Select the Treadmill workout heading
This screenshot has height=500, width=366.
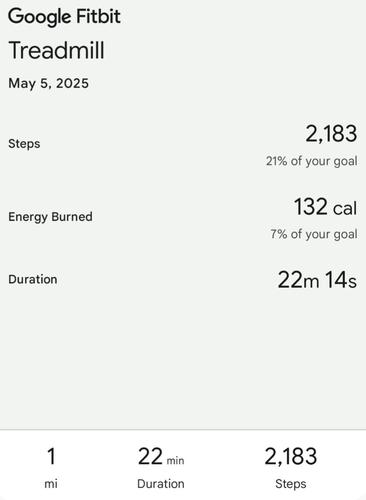[56, 50]
